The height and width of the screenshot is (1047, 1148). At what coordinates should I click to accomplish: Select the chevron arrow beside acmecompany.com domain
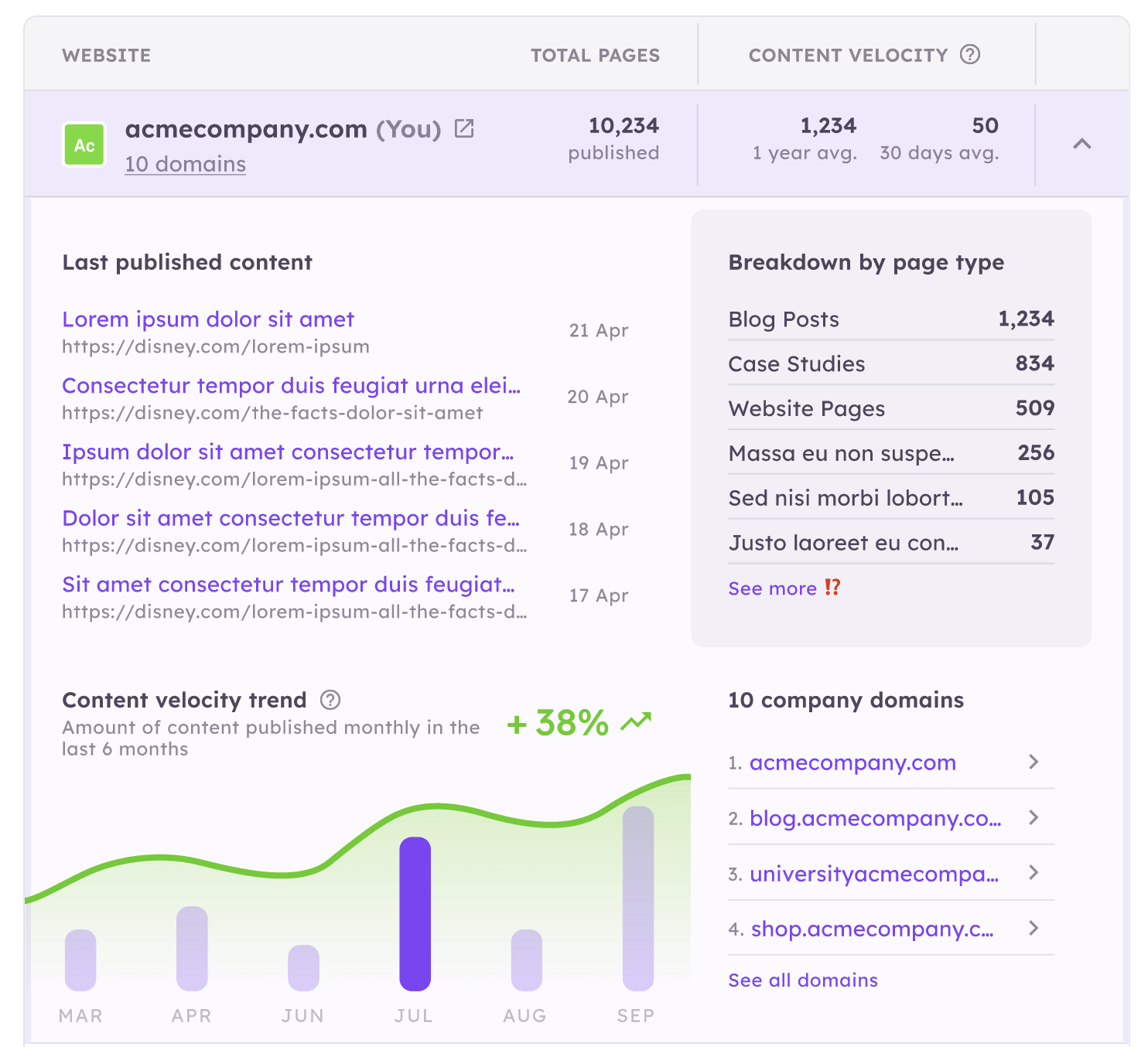(1034, 762)
